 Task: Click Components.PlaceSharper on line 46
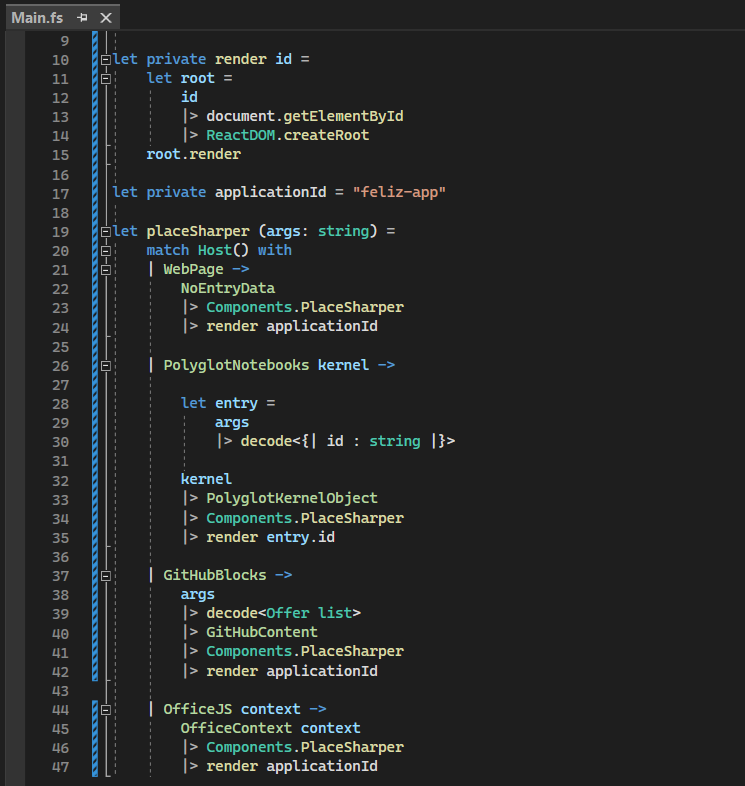(x=305, y=747)
